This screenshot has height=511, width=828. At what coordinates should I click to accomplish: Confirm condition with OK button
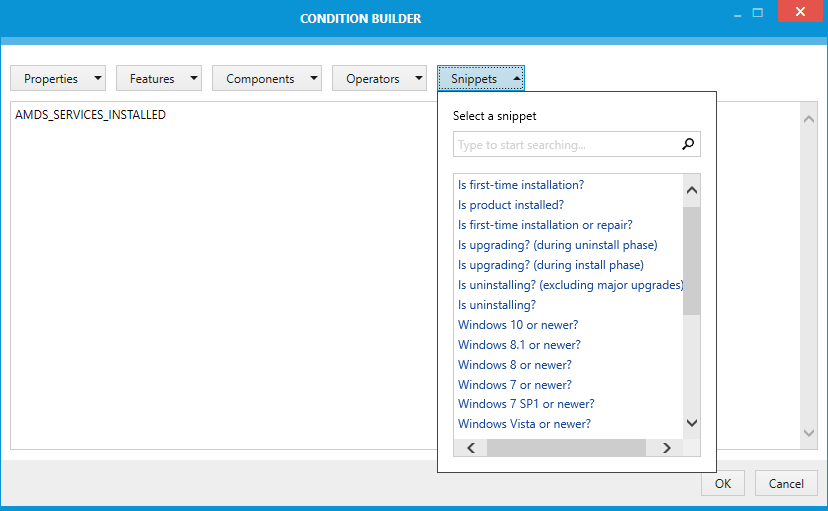722,484
